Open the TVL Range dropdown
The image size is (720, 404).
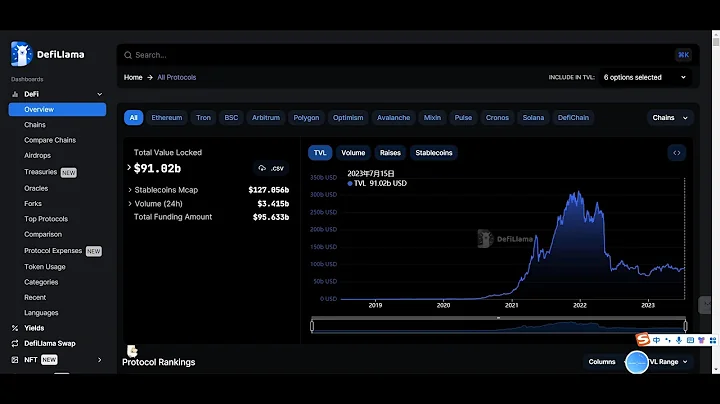tap(667, 362)
